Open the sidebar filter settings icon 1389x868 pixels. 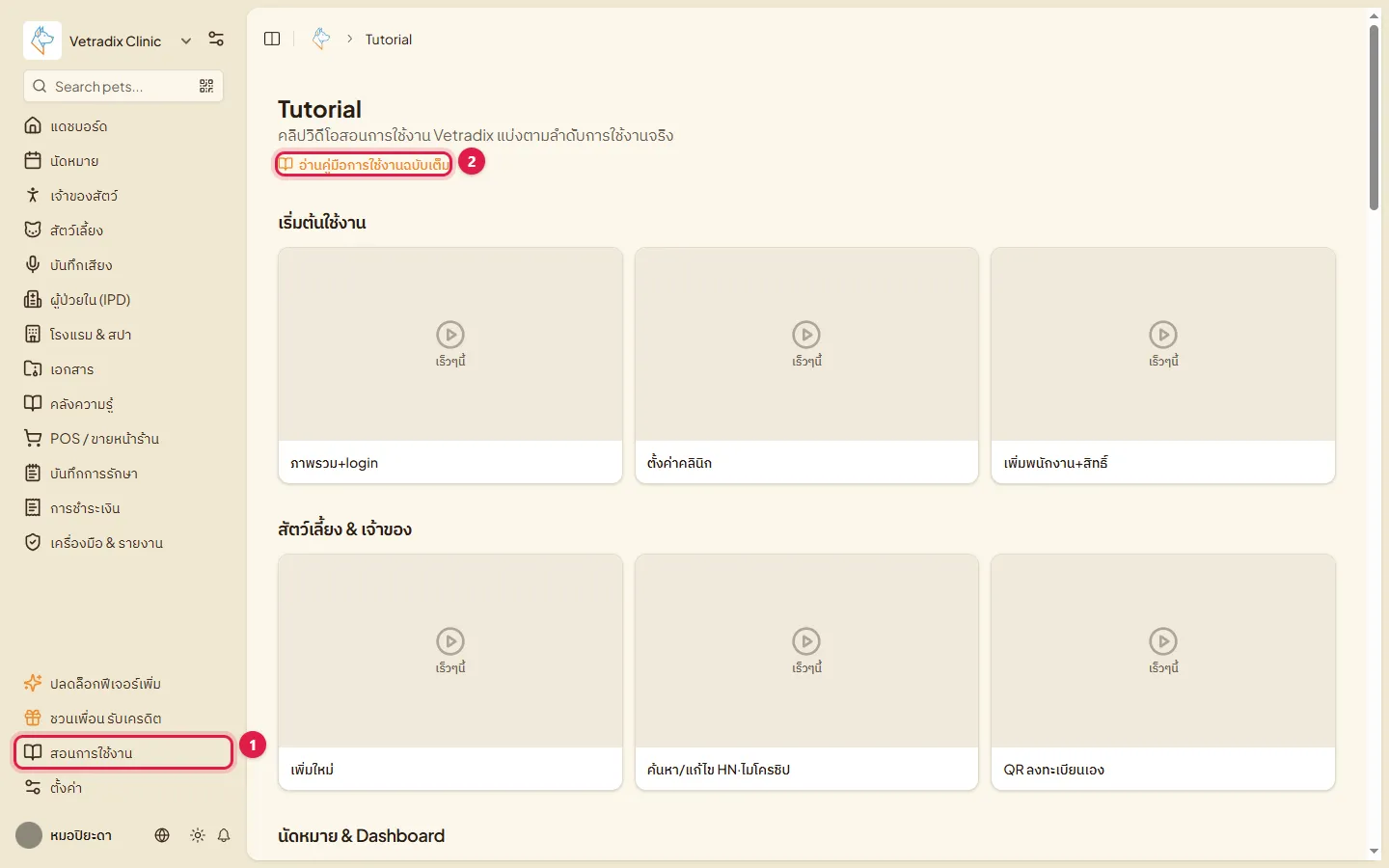pyautogui.click(x=216, y=40)
